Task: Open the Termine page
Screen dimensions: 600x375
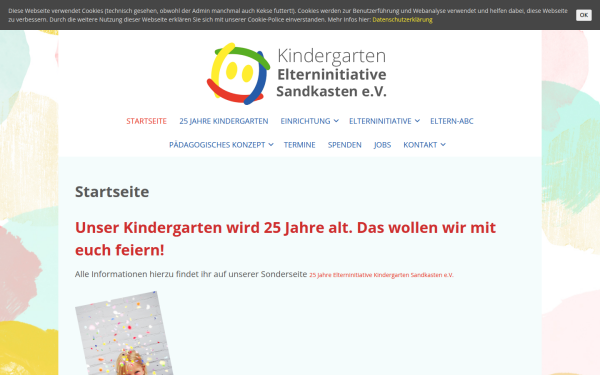Action: (x=300, y=145)
